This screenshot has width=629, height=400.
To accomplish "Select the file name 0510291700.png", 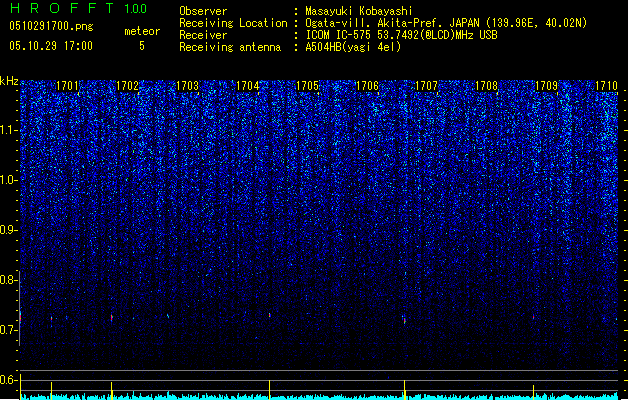I will tap(51, 26).
